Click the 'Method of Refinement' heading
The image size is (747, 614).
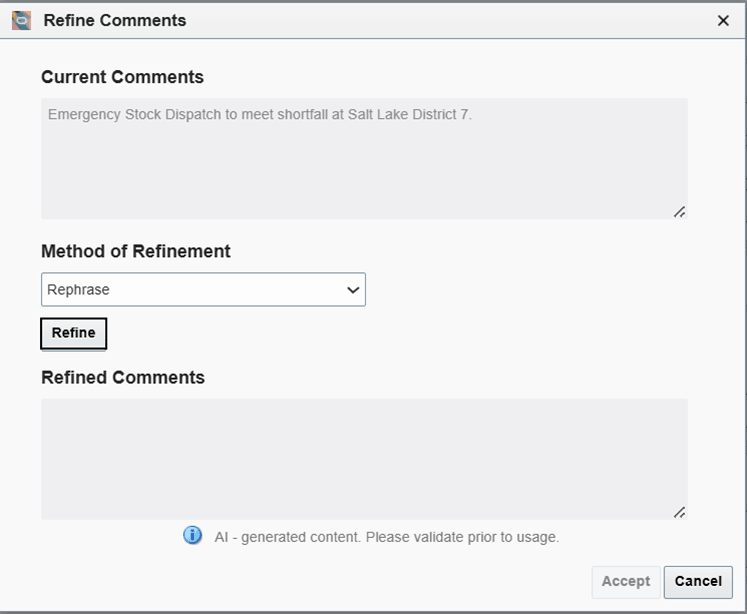click(136, 251)
